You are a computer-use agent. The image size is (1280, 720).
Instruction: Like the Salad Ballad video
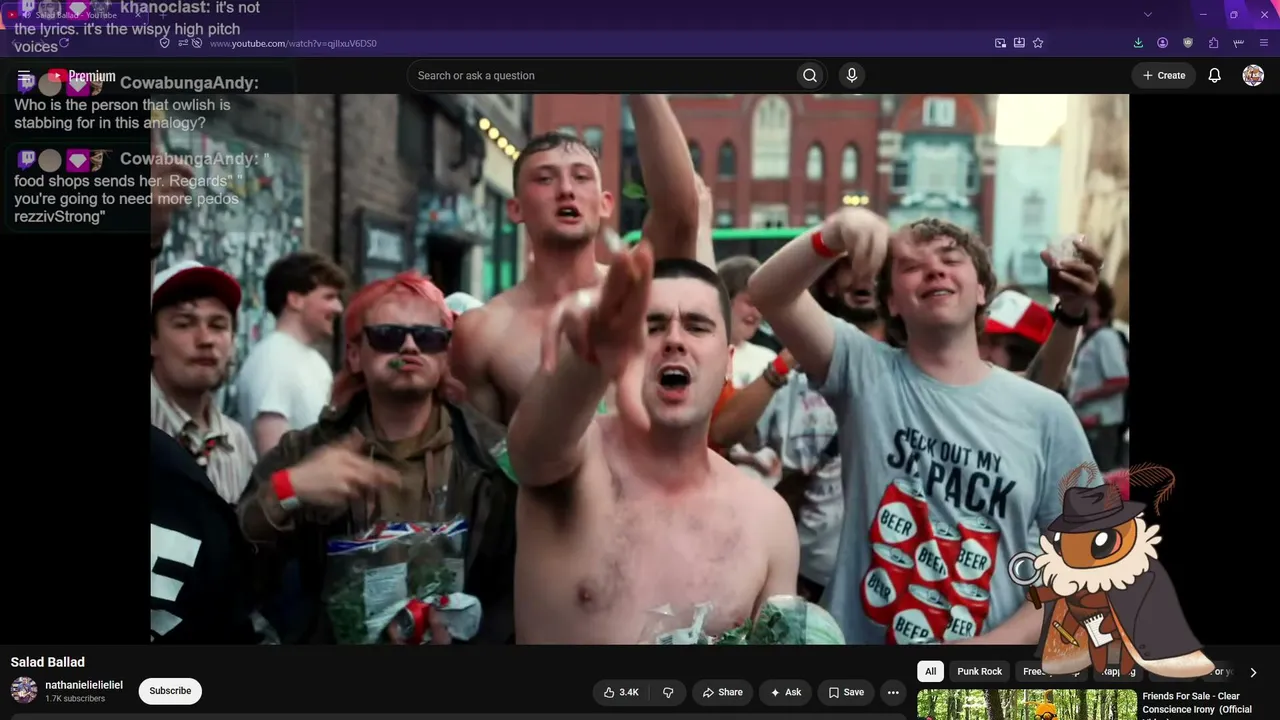(621, 692)
